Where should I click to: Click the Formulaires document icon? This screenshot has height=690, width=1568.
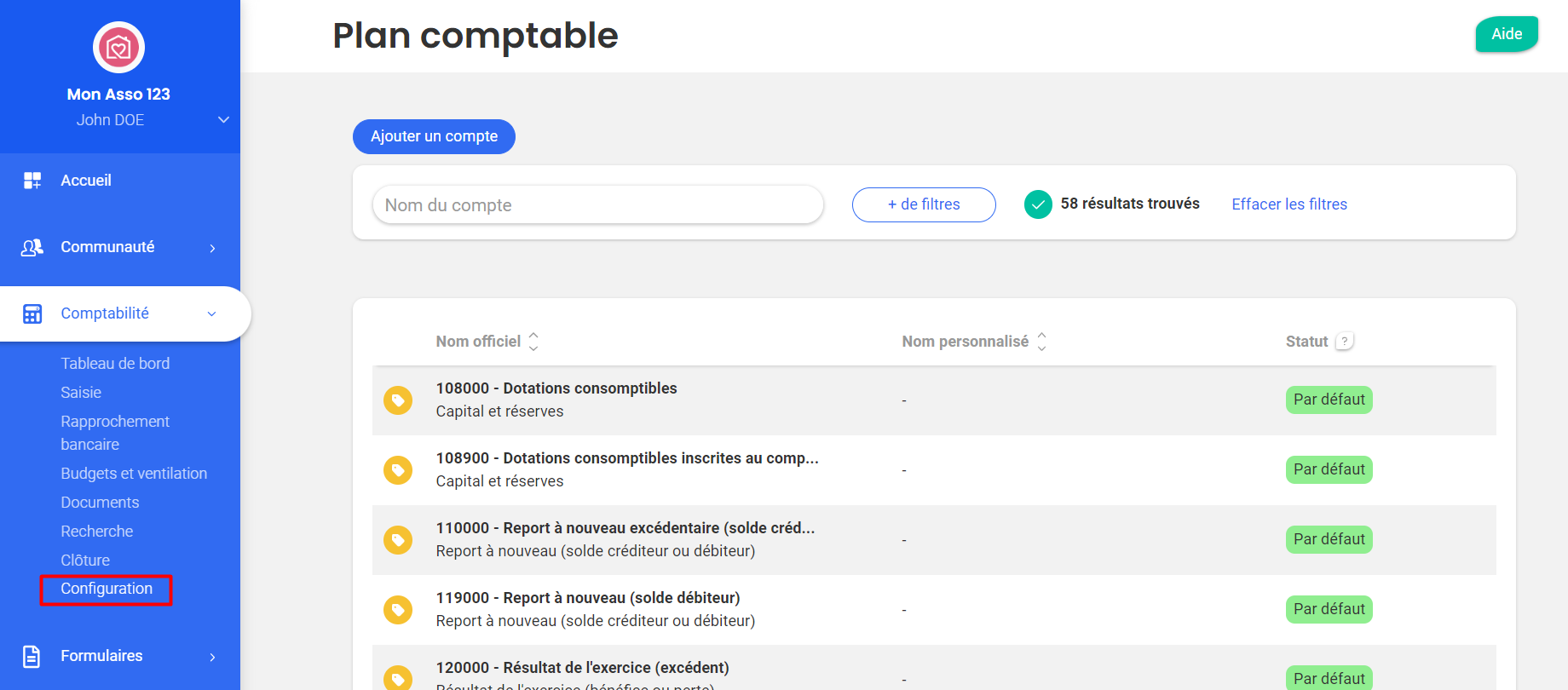(x=32, y=656)
